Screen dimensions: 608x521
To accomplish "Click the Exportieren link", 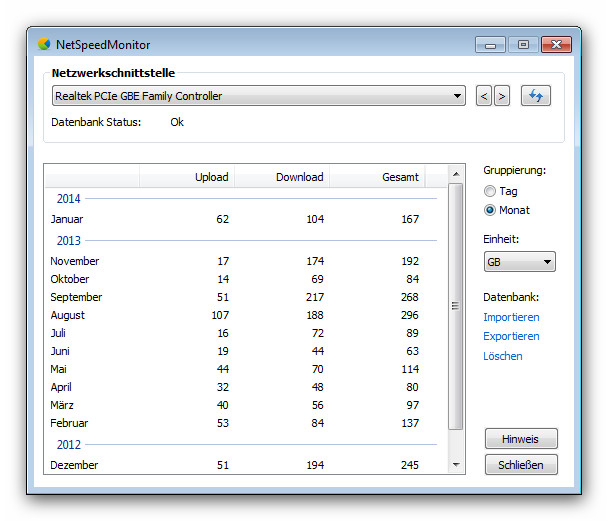I will 511,336.
